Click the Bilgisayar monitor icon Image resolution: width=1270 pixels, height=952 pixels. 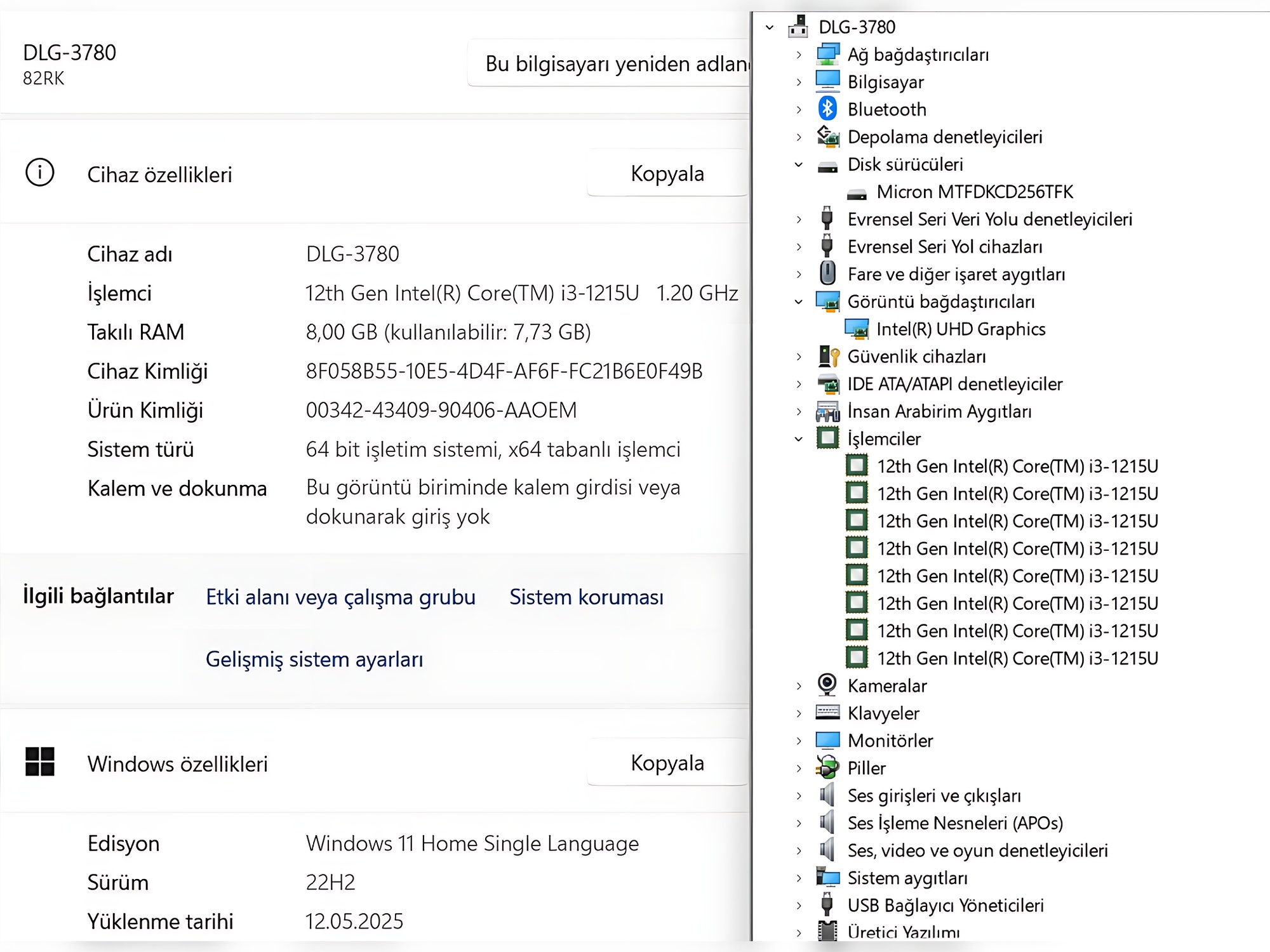point(827,82)
